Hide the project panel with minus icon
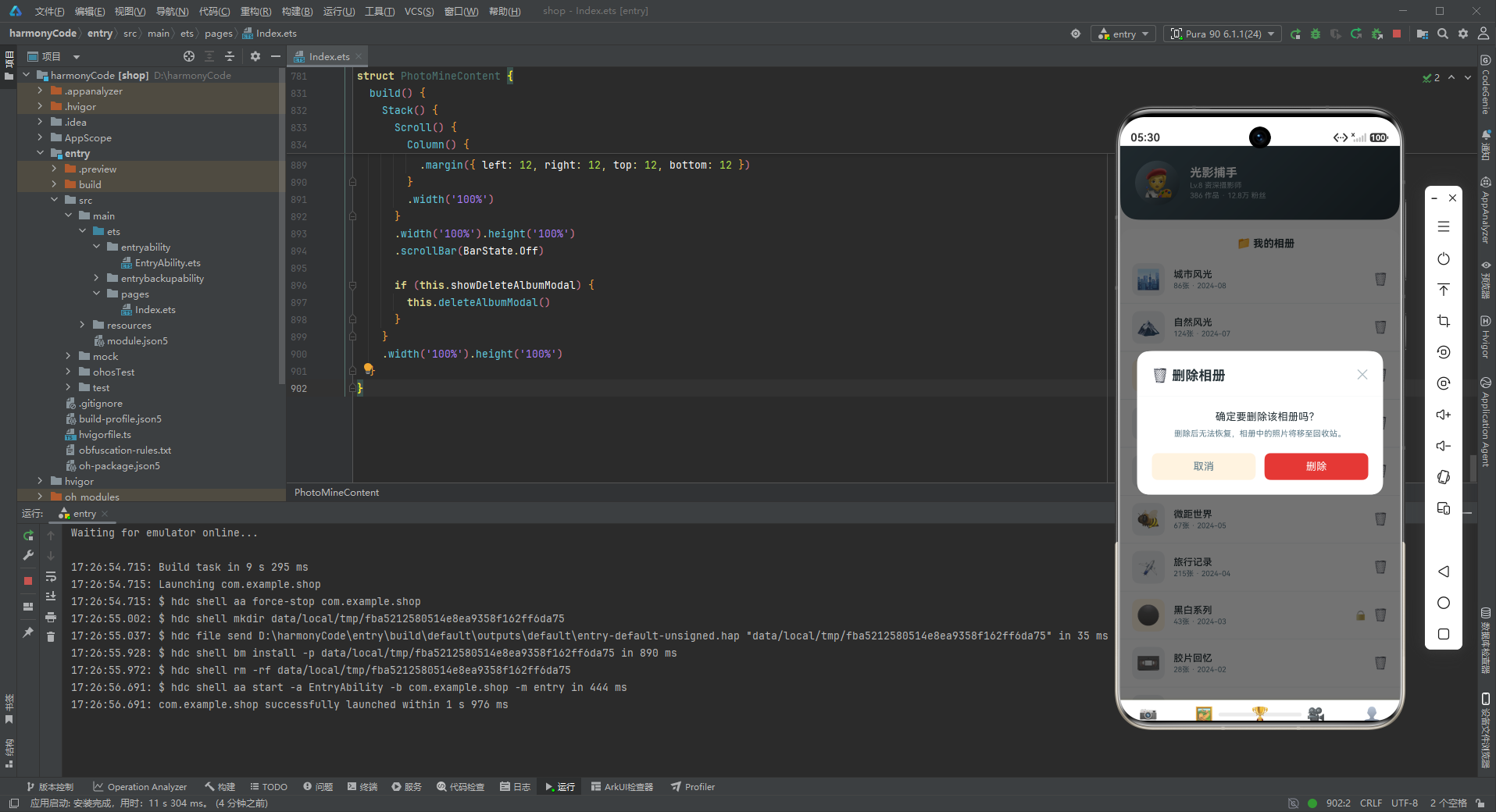 [276, 56]
